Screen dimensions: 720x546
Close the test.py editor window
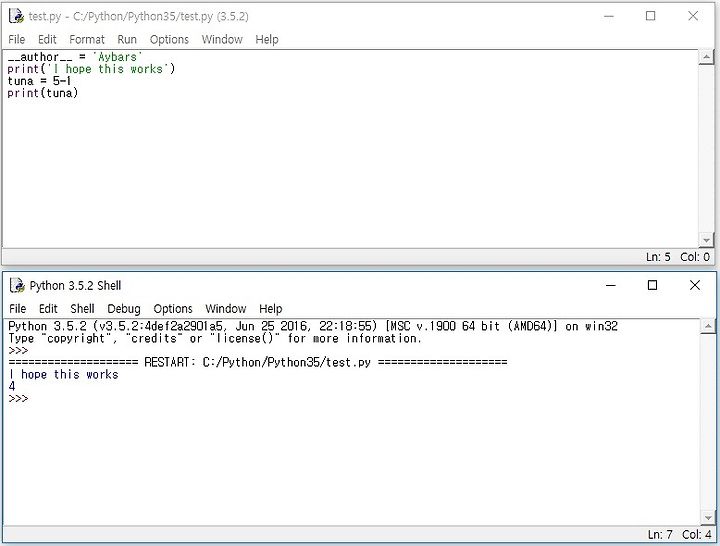pyautogui.click(x=693, y=16)
